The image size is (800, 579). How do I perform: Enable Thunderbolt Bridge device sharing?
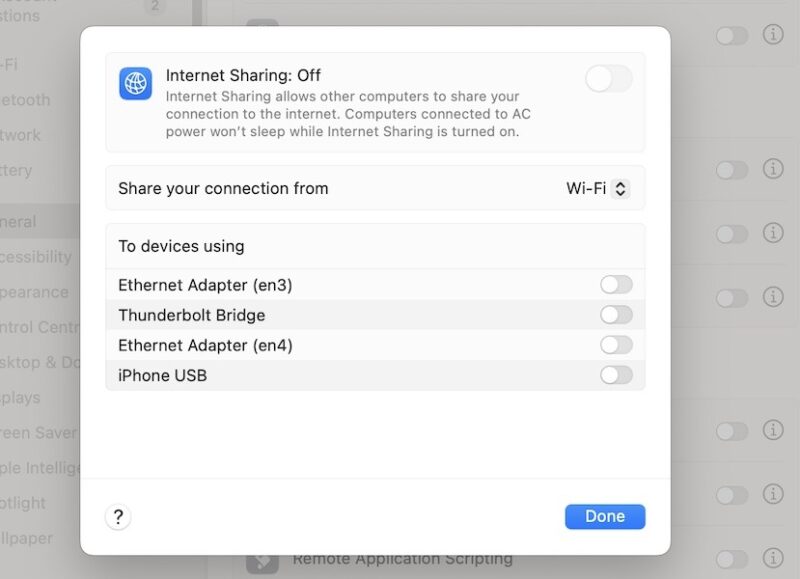tap(617, 314)
